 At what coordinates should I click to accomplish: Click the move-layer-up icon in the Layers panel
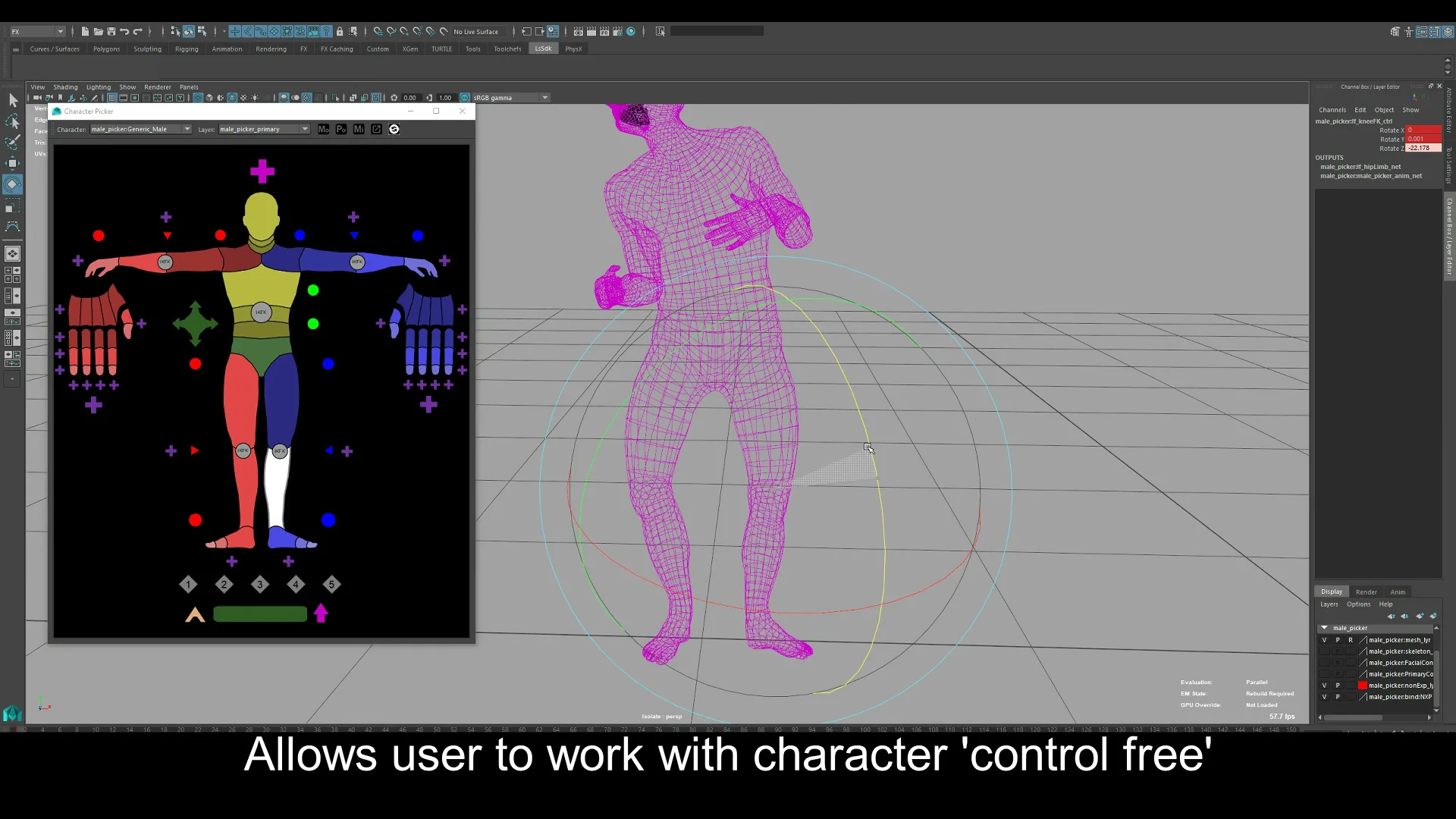[x=1392, y=617]
